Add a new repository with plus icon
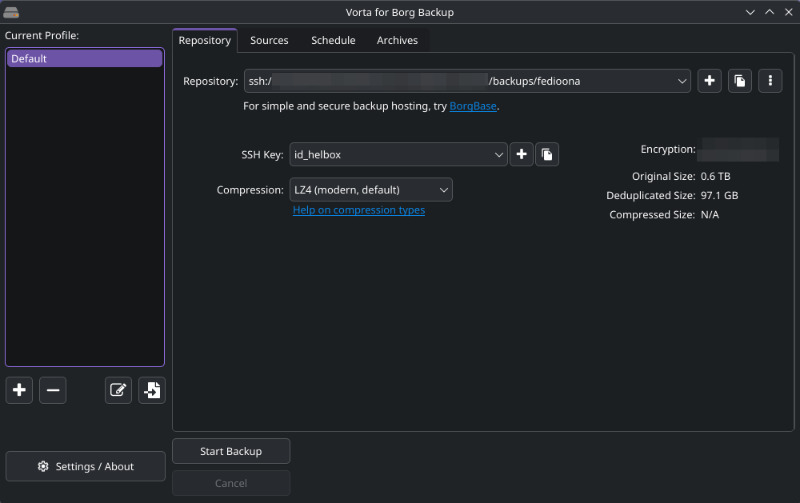Screen dimensions: 800x503 click(x=709, y=81)
